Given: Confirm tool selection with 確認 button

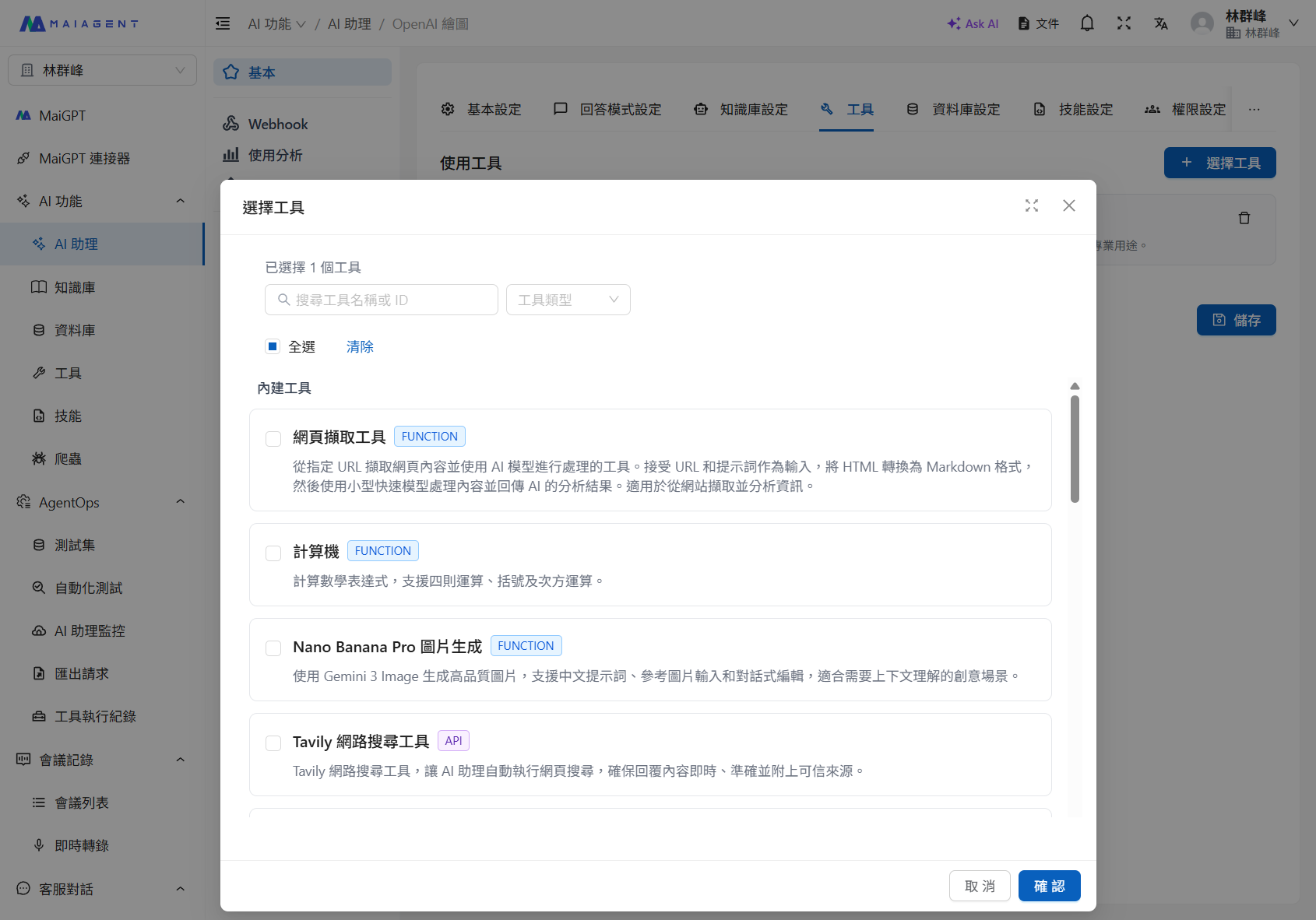Looking at the screenshot, I should click(x=1048, y=886).
